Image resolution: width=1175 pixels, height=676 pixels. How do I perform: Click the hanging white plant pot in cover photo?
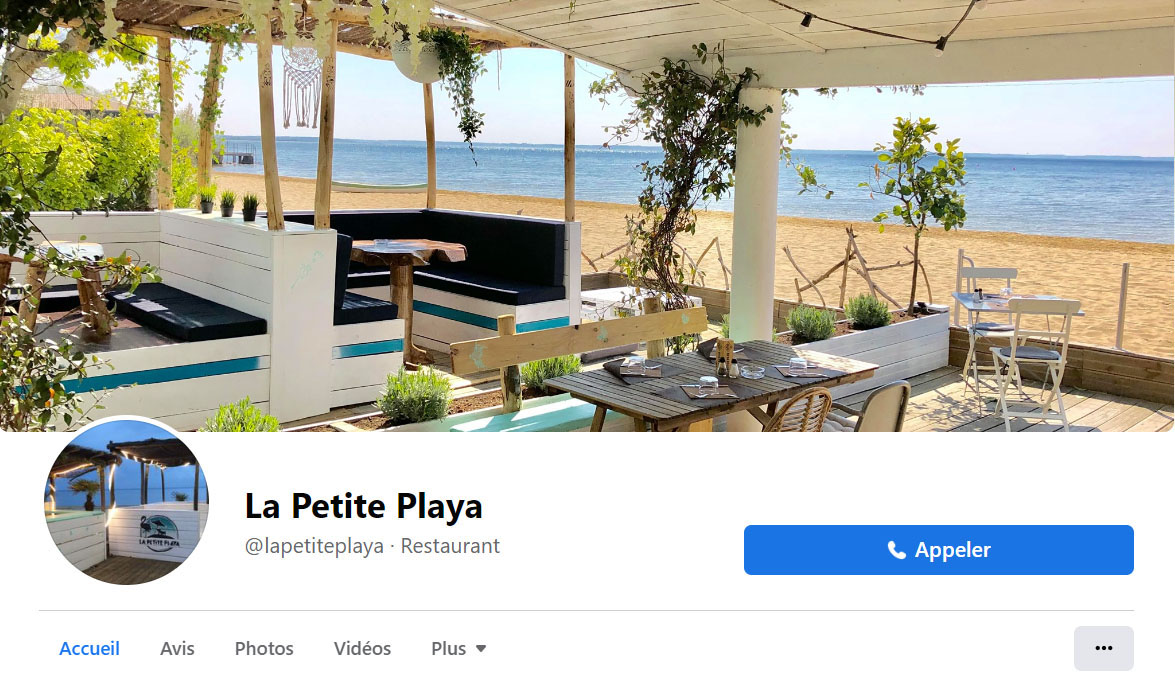pyautogui.click(x=417, y=61)
